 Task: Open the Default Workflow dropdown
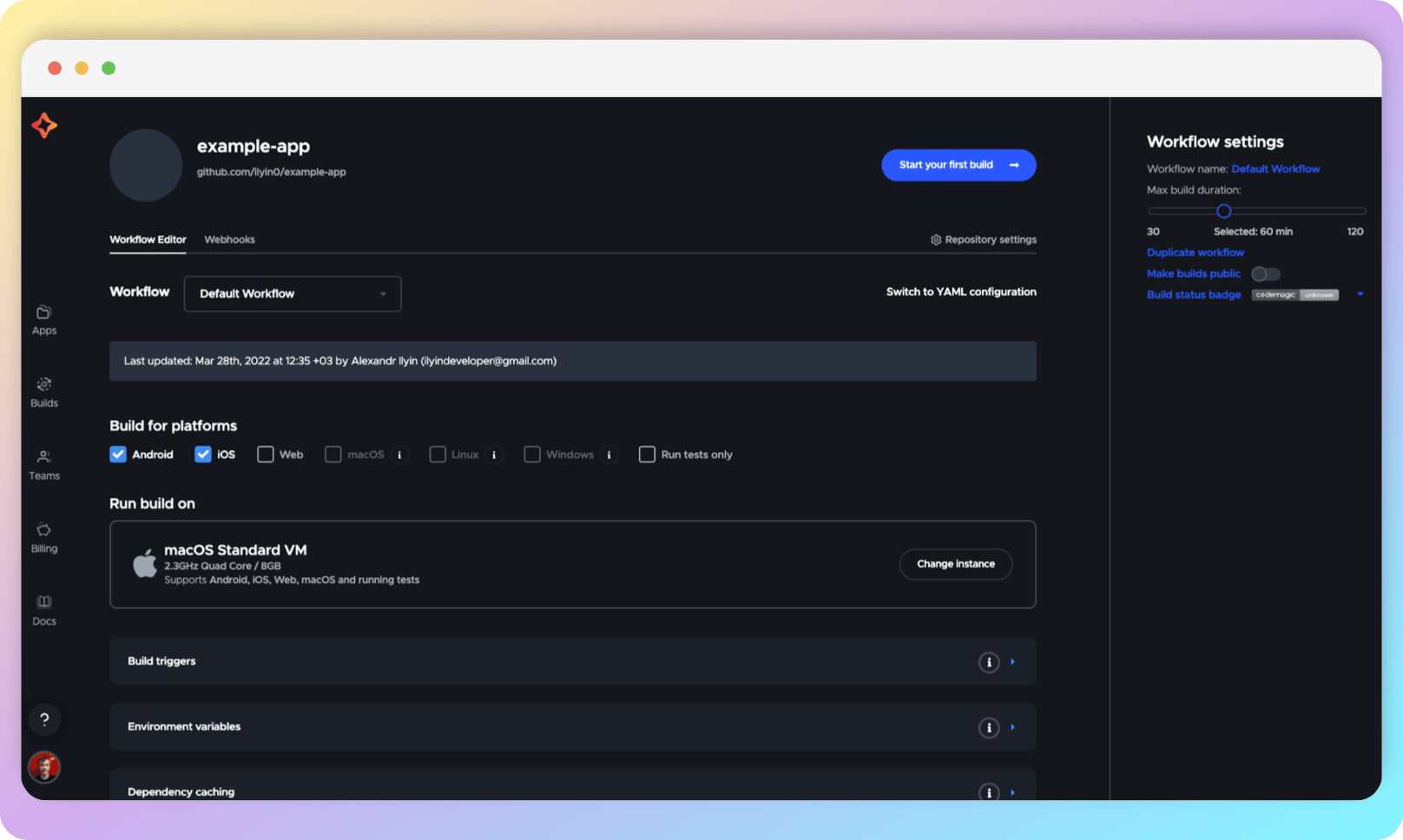pos(292,293)
